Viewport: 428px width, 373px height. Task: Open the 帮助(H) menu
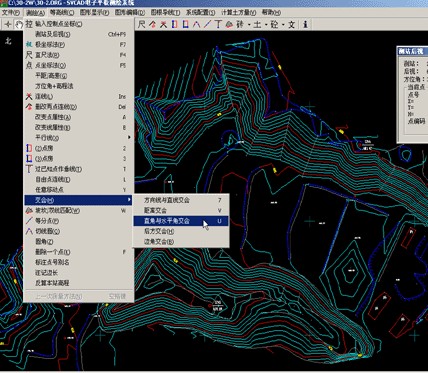coord(271,13)
